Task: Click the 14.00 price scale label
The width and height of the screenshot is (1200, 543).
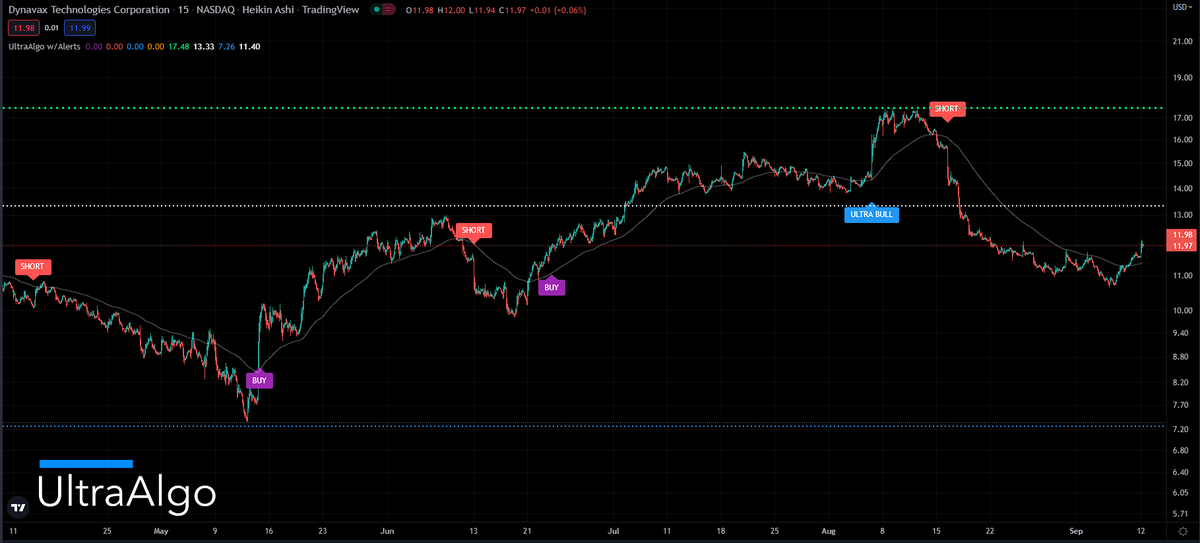Action: (1181, 188)
